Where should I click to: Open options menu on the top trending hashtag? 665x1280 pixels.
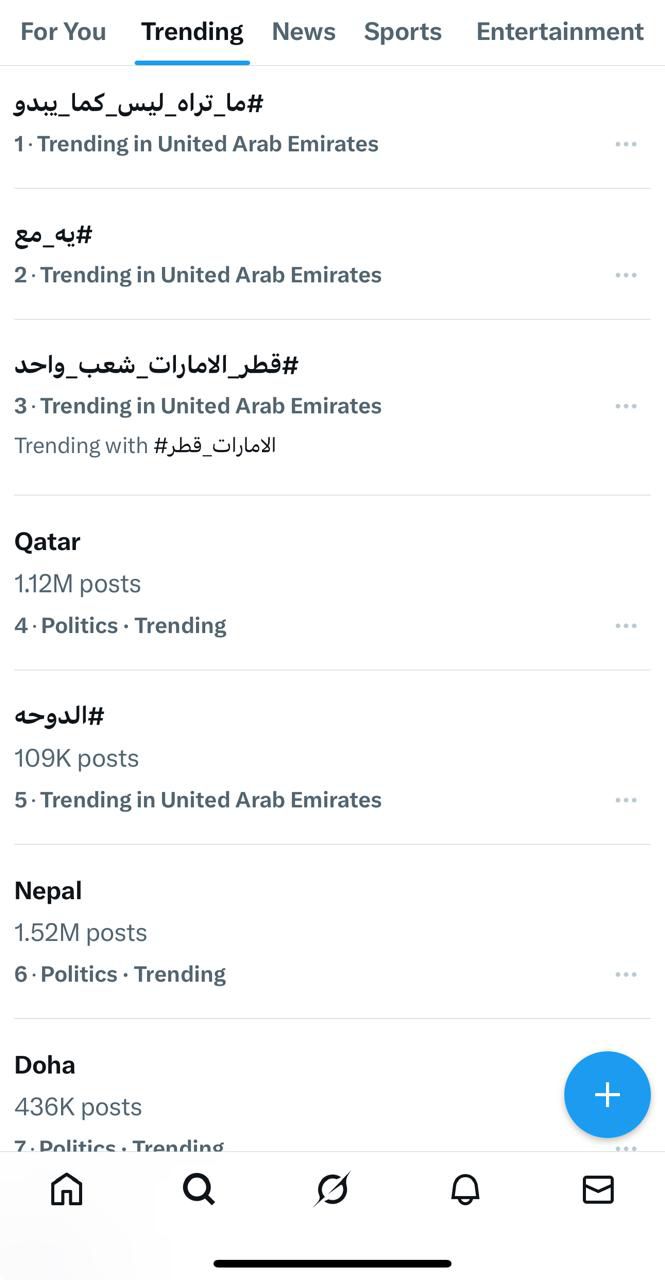tap(626, 143)
